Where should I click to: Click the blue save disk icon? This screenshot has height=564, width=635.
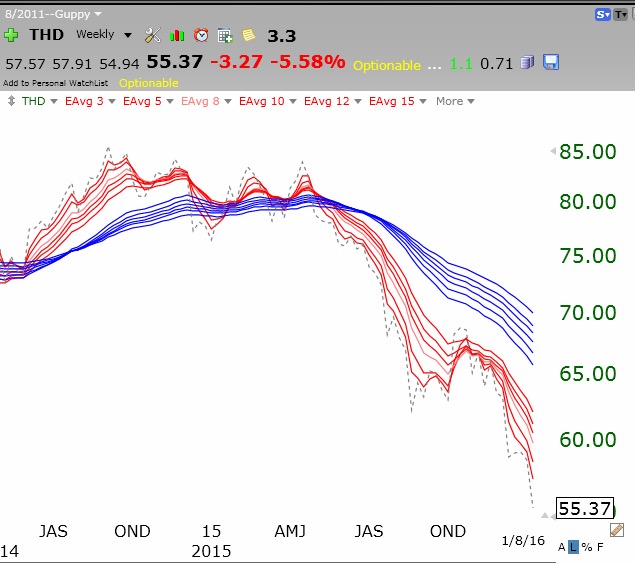(551, 63)
